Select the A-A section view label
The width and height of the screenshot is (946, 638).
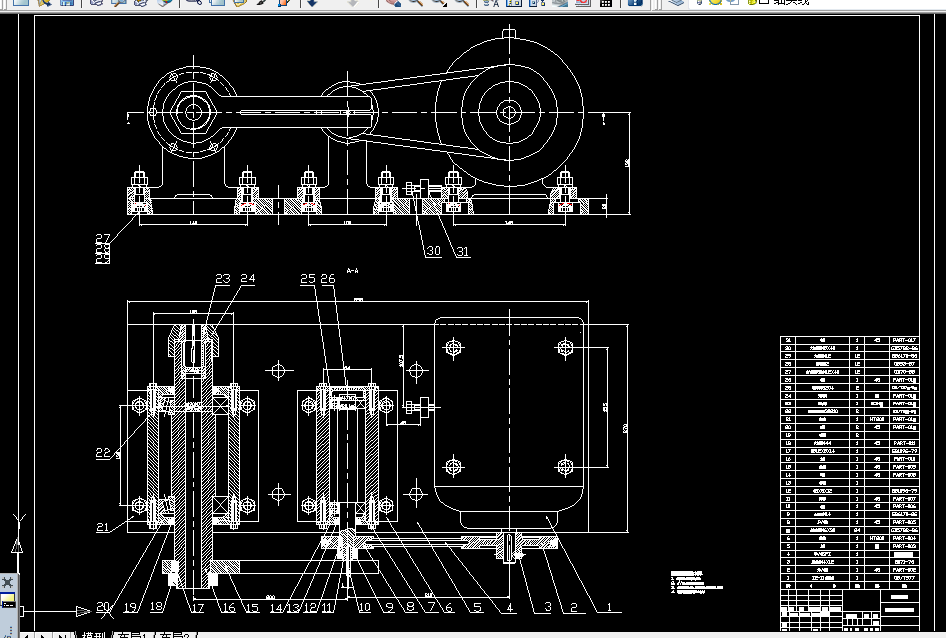coord(352,271)
